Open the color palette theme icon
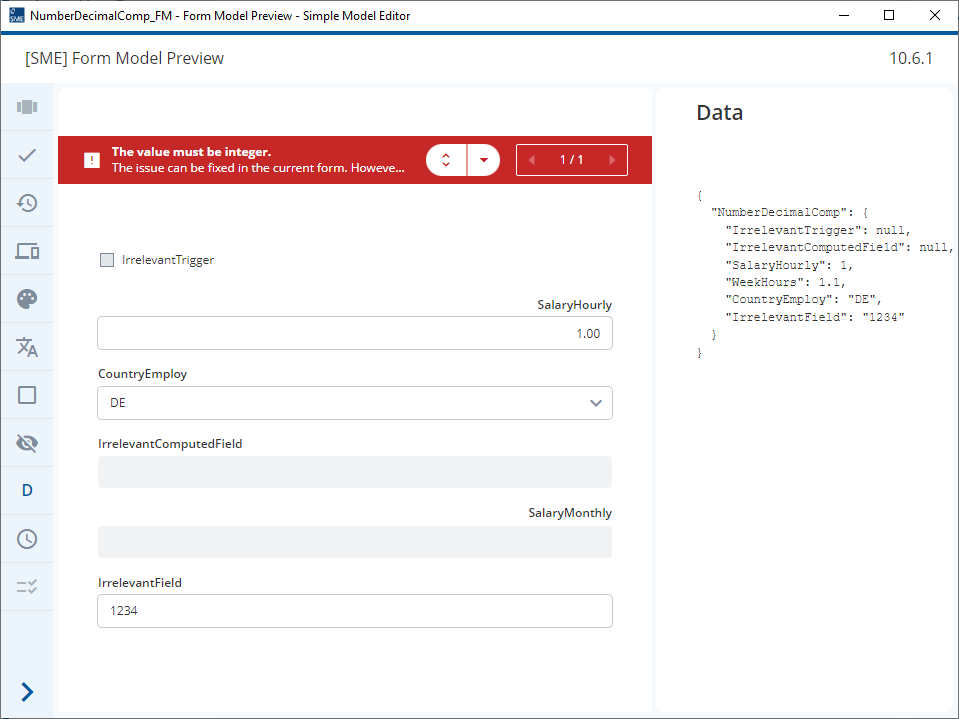 coord(27,299)
